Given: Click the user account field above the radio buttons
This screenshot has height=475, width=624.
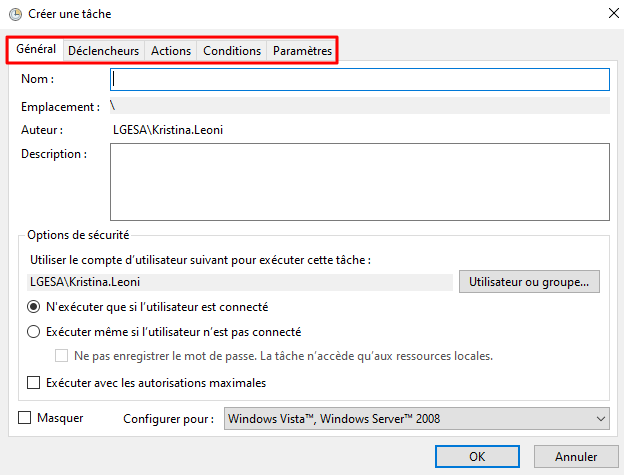Looking at the screenshot, I should (x=238, y=282).
